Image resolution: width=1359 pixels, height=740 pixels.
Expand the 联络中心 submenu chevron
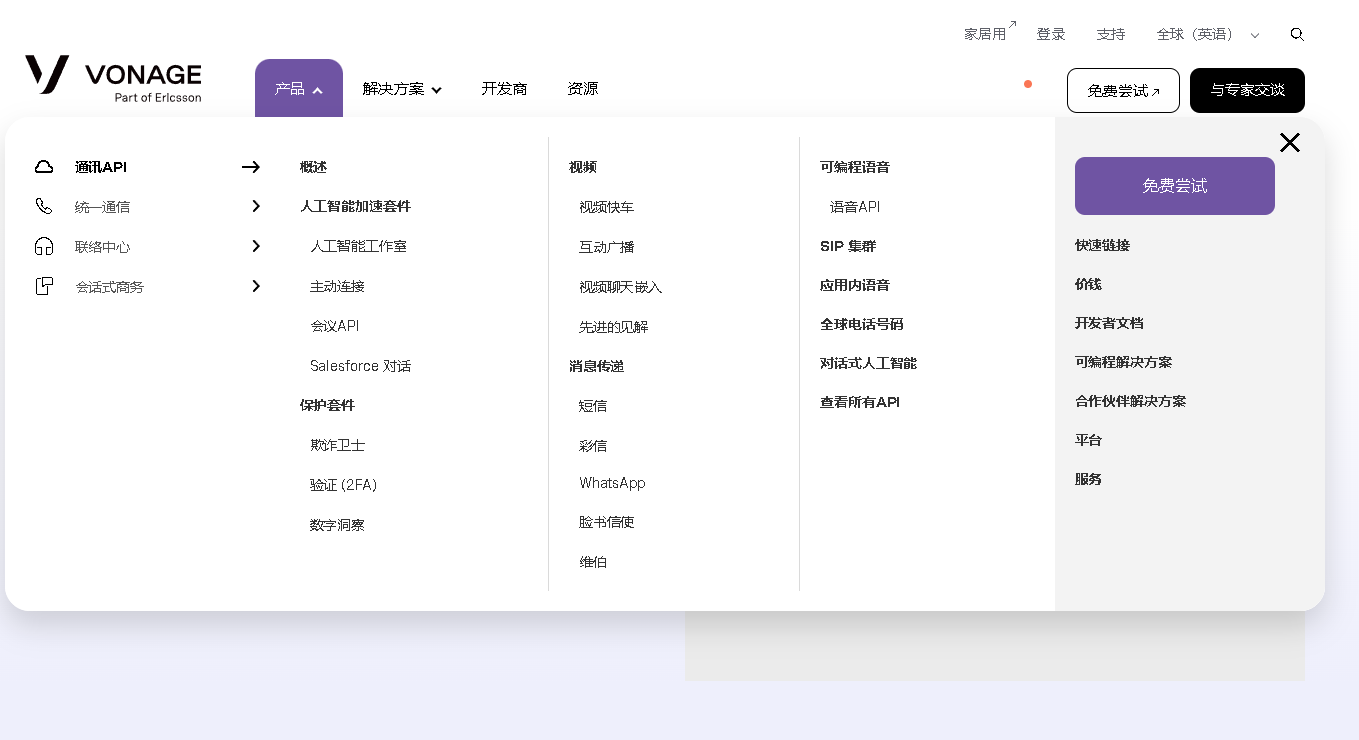(x=256, y=246)
